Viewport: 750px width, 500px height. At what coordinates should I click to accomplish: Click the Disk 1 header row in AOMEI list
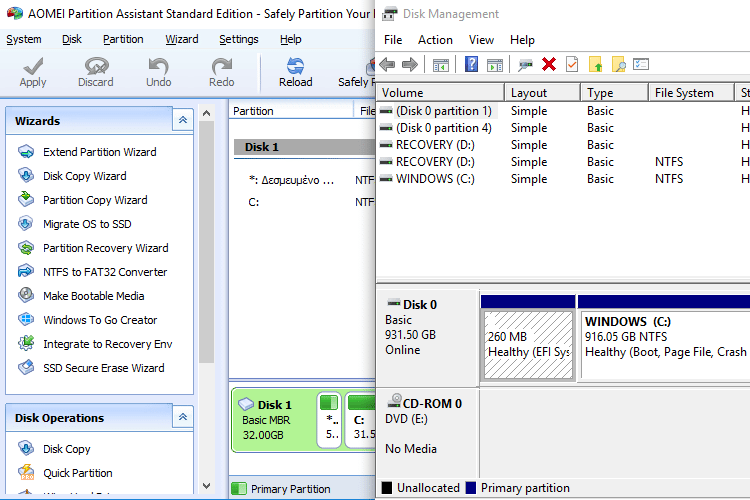(304, 147)
